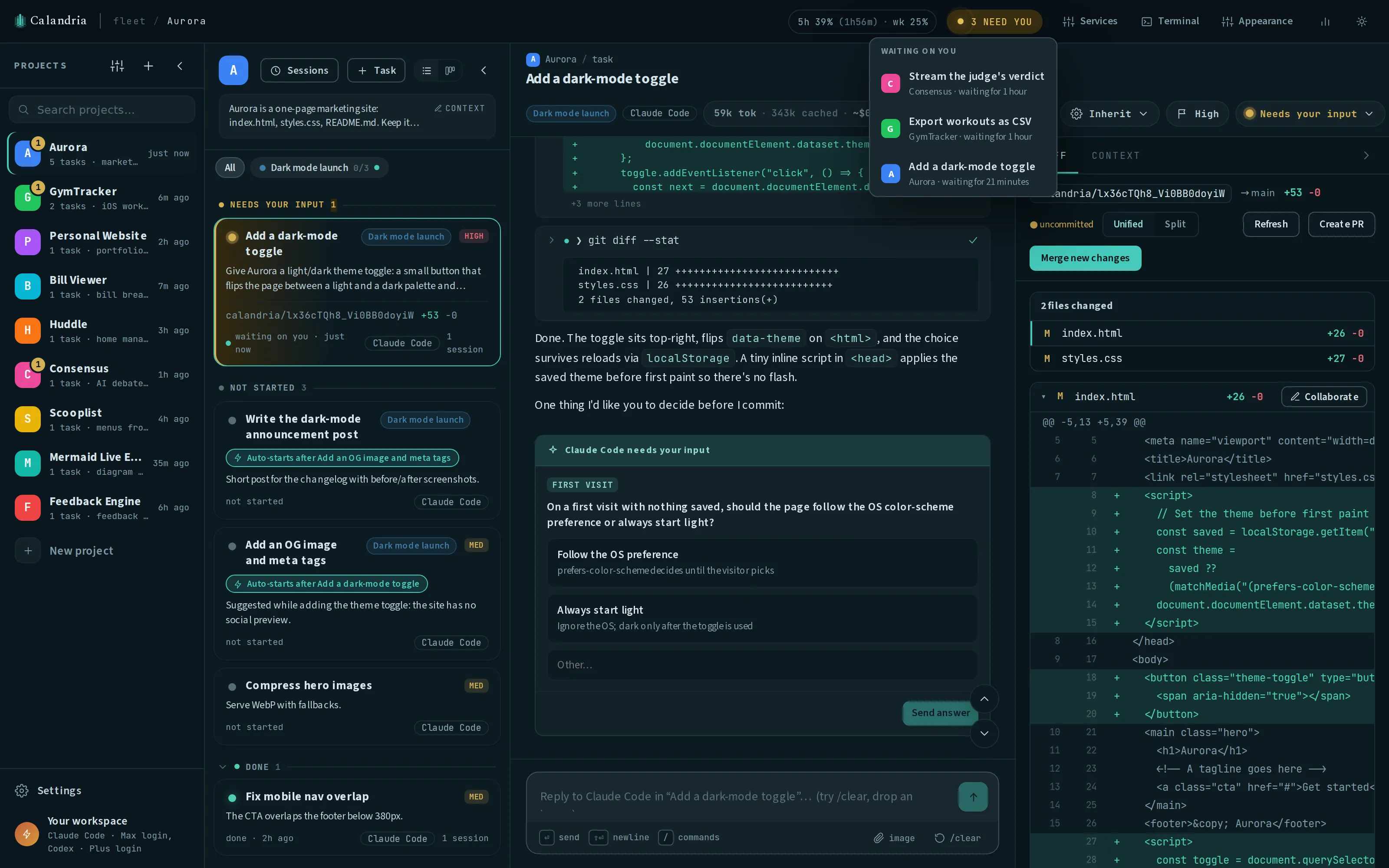Collapse the Projects sidebar chevron
Image resolution: width=1389 pixels, height=868 pixels.
180,66
